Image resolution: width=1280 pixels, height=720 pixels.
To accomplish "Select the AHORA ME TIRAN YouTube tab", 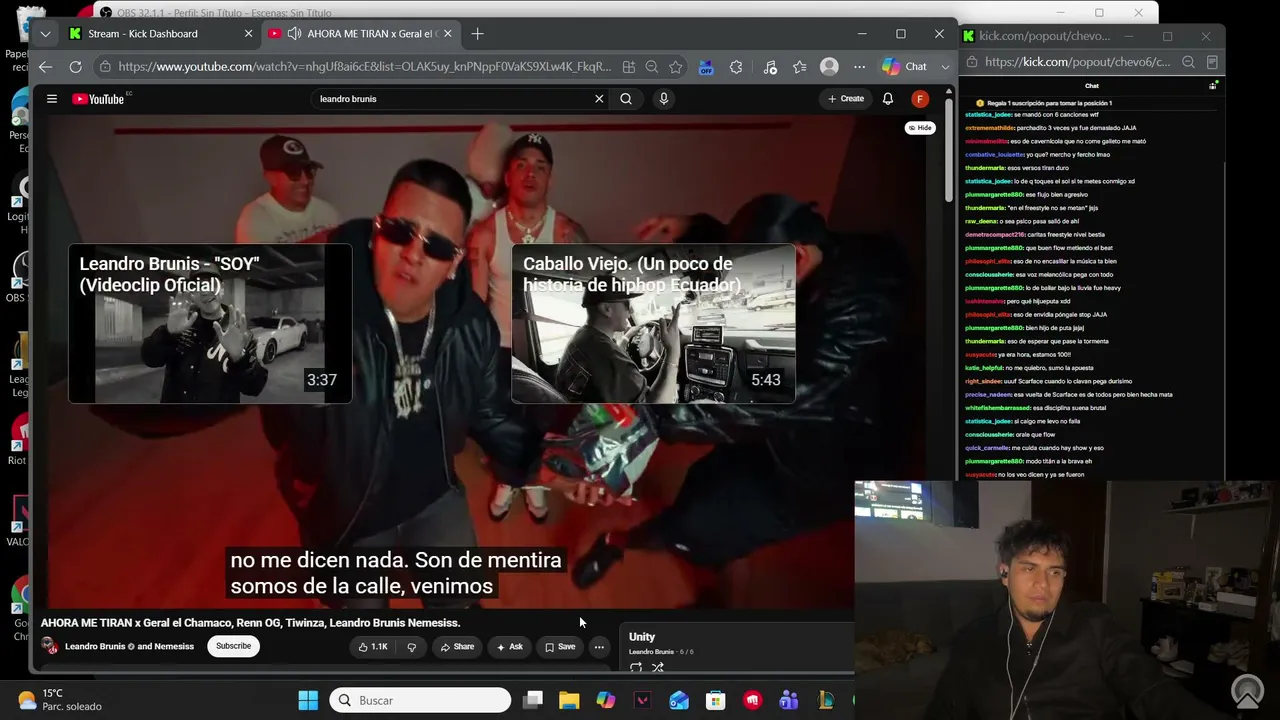I will click(362, 34).
